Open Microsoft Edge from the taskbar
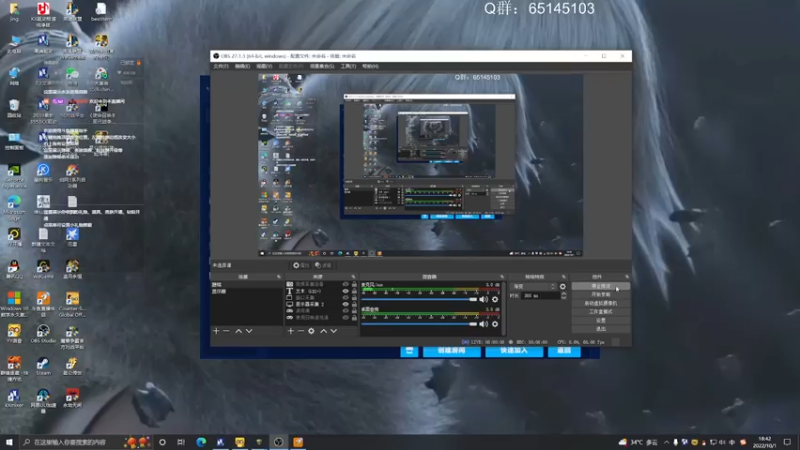800x450 pixels. pos(201,442)
